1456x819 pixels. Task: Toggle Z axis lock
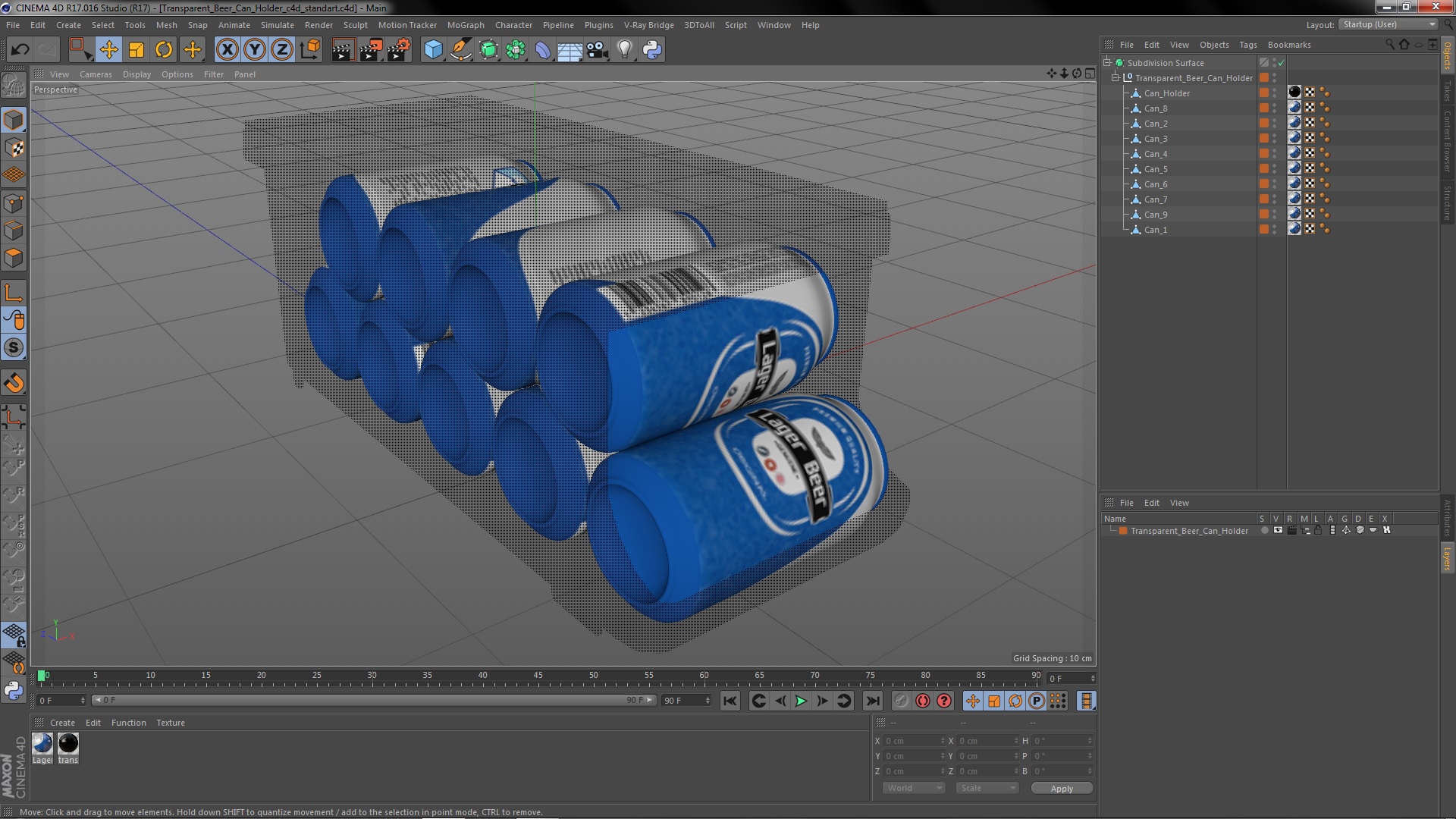point(282,50)
